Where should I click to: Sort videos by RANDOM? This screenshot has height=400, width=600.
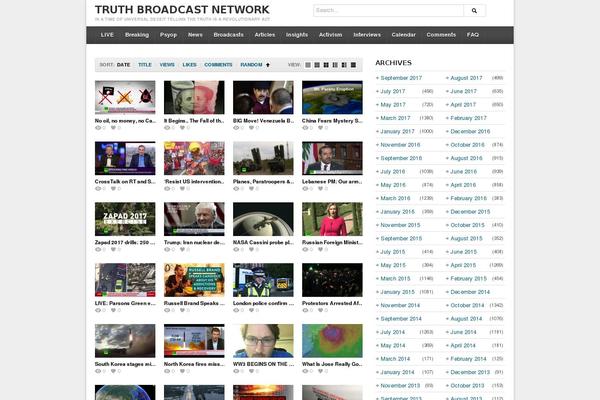[251, 65]
